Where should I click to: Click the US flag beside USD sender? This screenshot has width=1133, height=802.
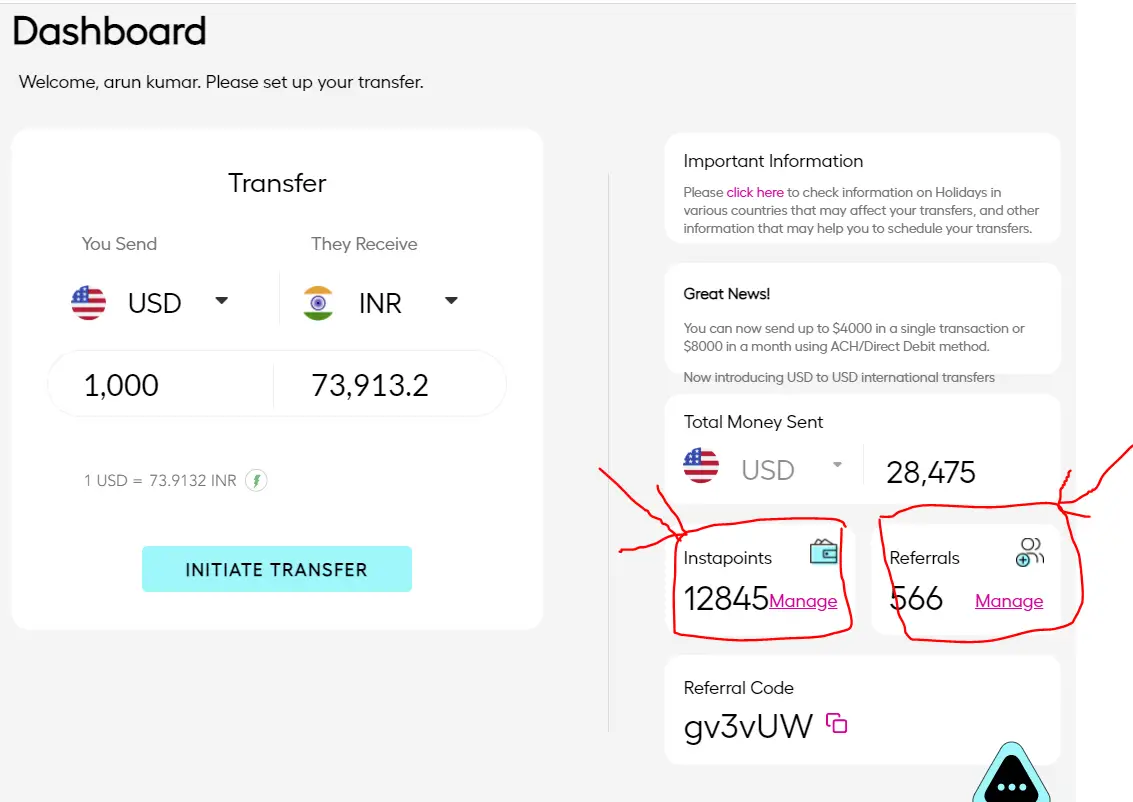click(89, 303)
